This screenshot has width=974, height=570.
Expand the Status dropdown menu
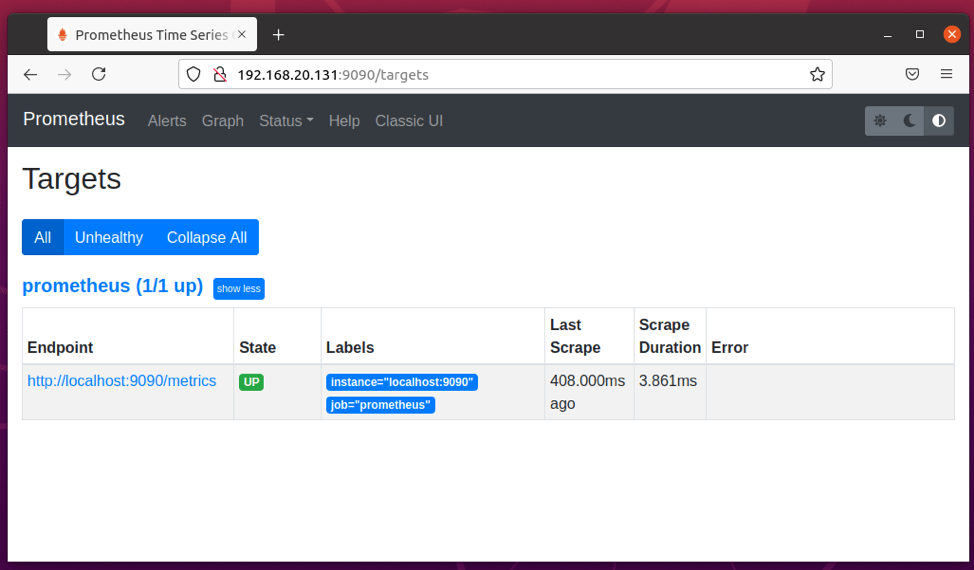[x=286, y=121]
